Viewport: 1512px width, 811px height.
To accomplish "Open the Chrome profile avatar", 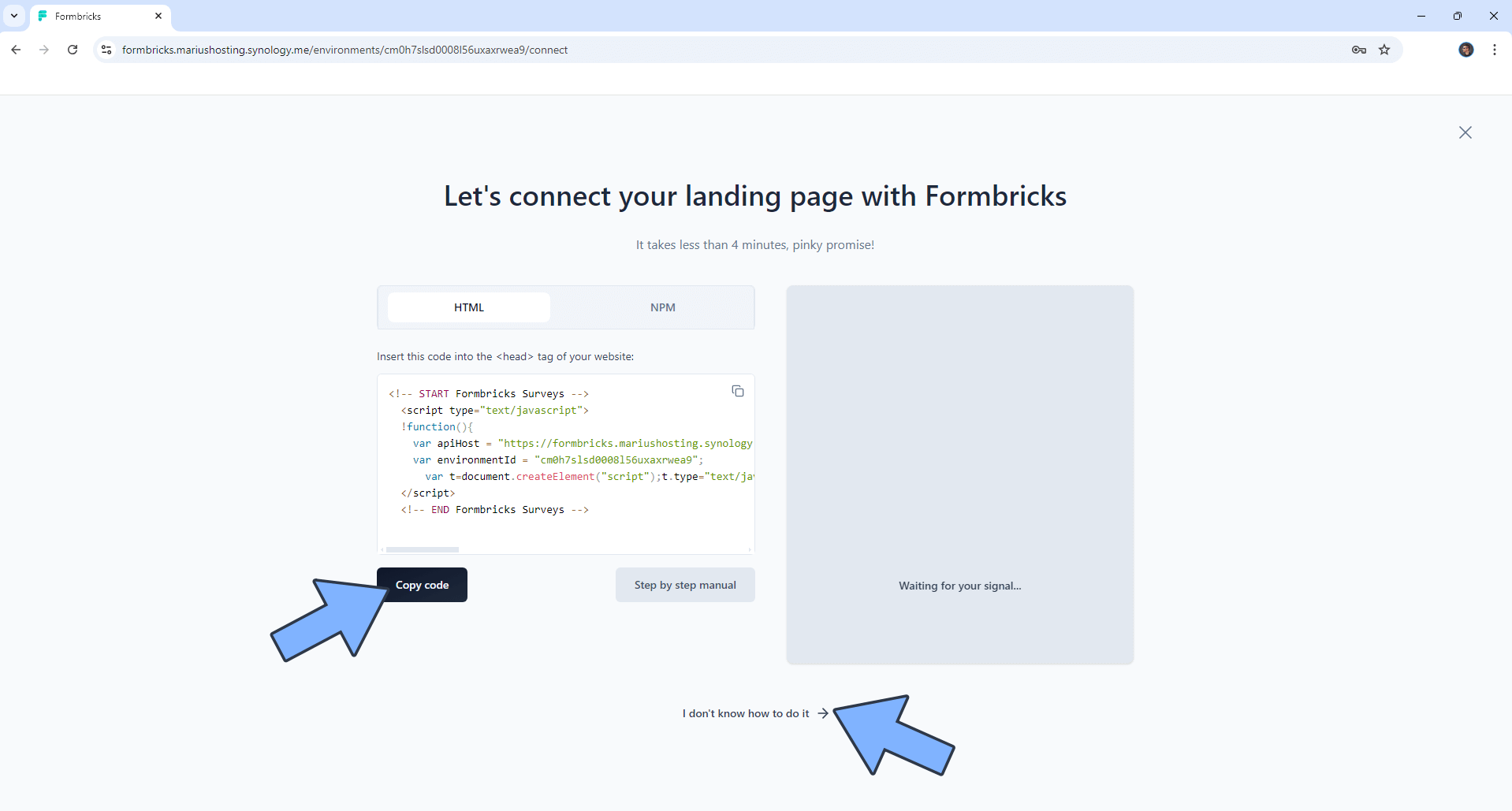I will coord(1466,50).
